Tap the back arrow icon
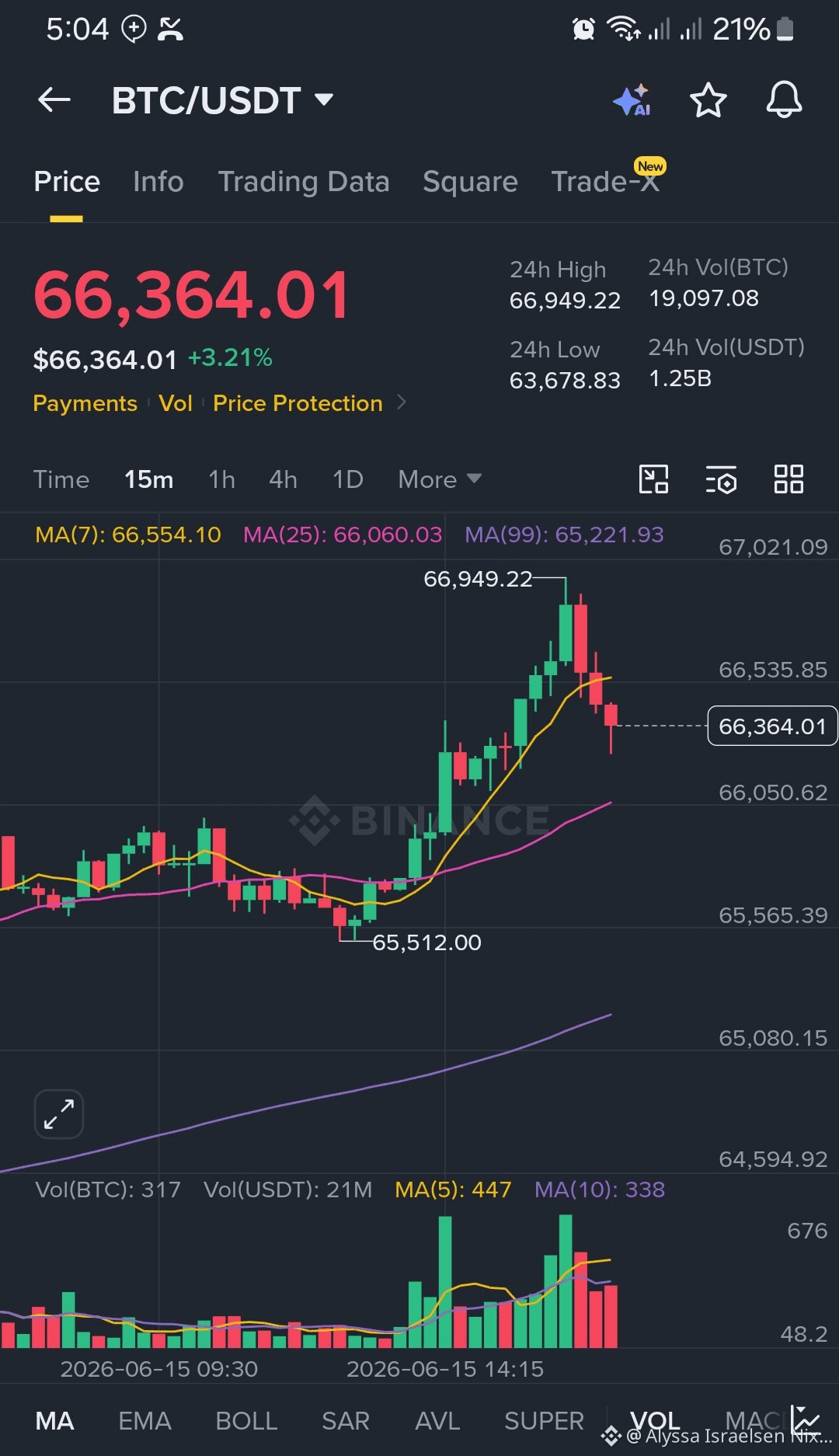Screen dimensions: 839x1456 pyautogui.click(x=54, y=100)
